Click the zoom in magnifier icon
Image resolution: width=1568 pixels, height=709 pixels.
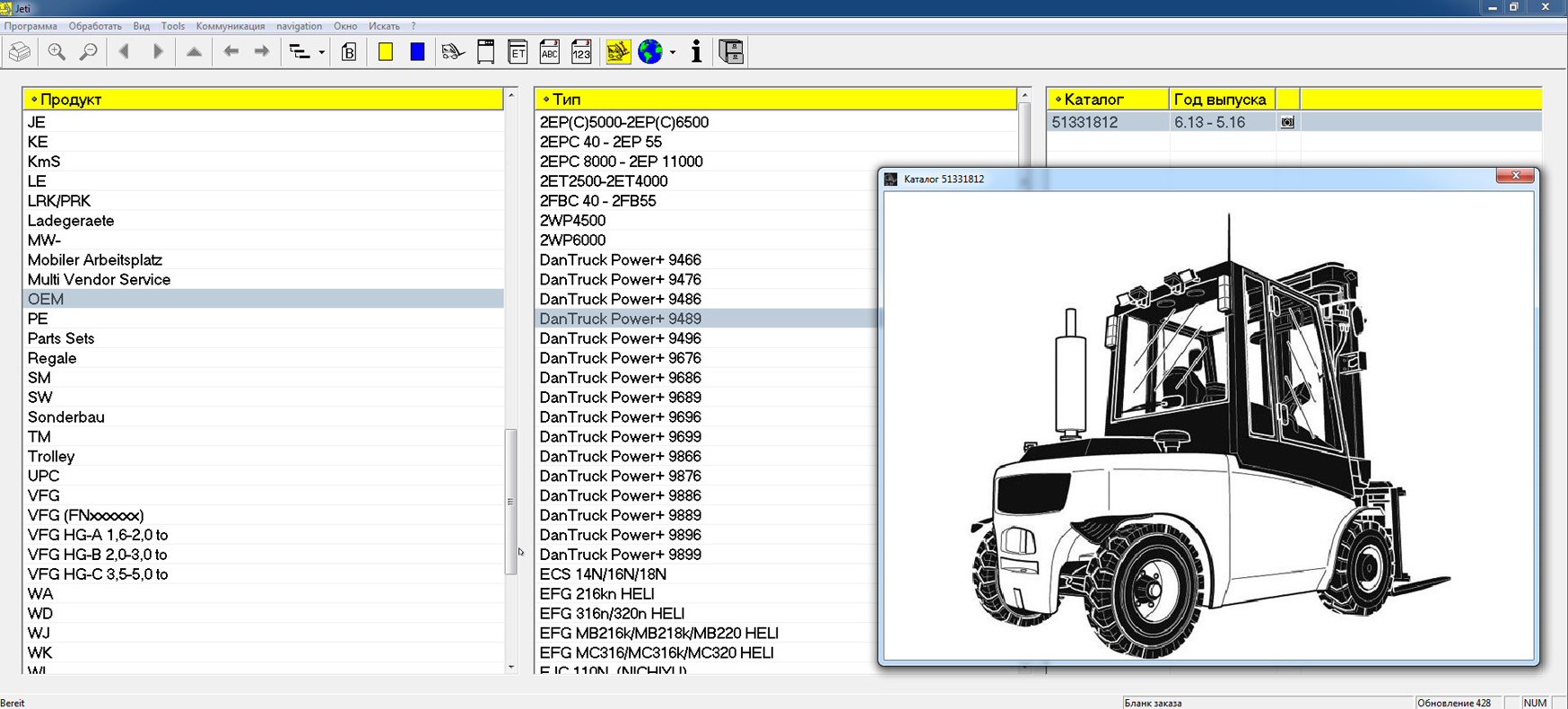(57, 52)
